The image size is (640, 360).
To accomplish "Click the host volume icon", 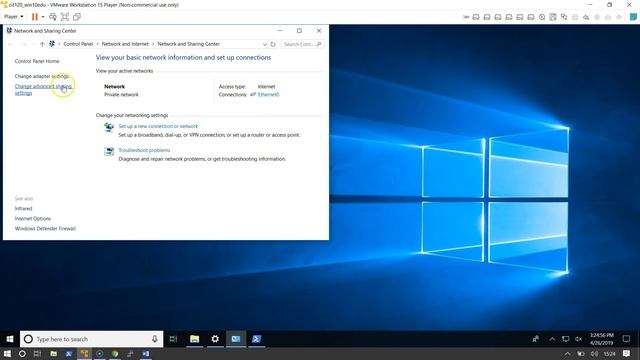I will 594,354.
